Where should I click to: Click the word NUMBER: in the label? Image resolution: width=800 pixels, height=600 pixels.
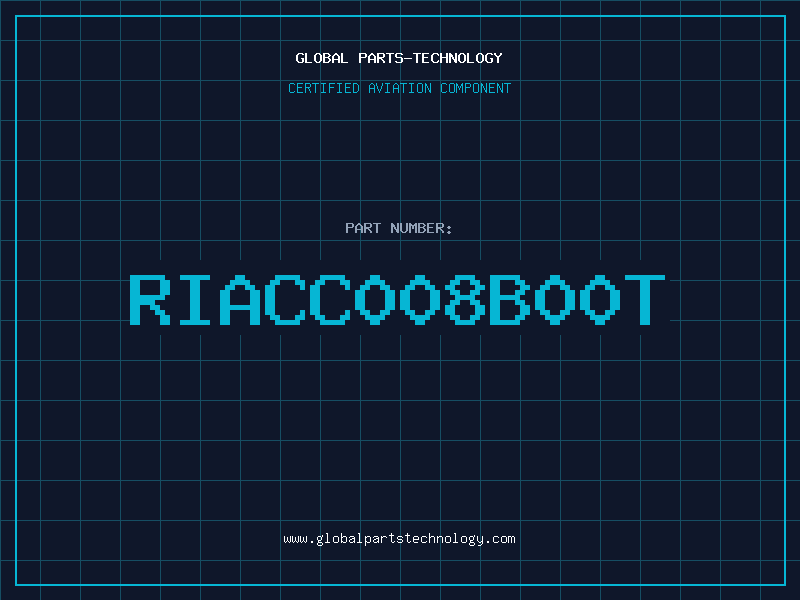point(421,228)
